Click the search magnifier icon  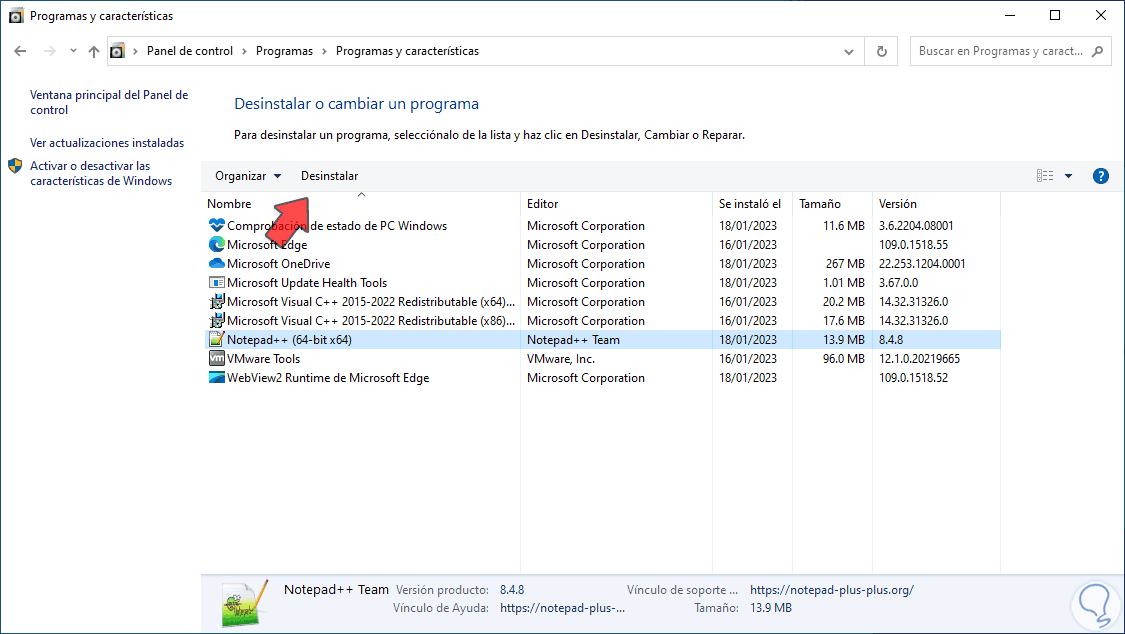tap(1097, 51)
